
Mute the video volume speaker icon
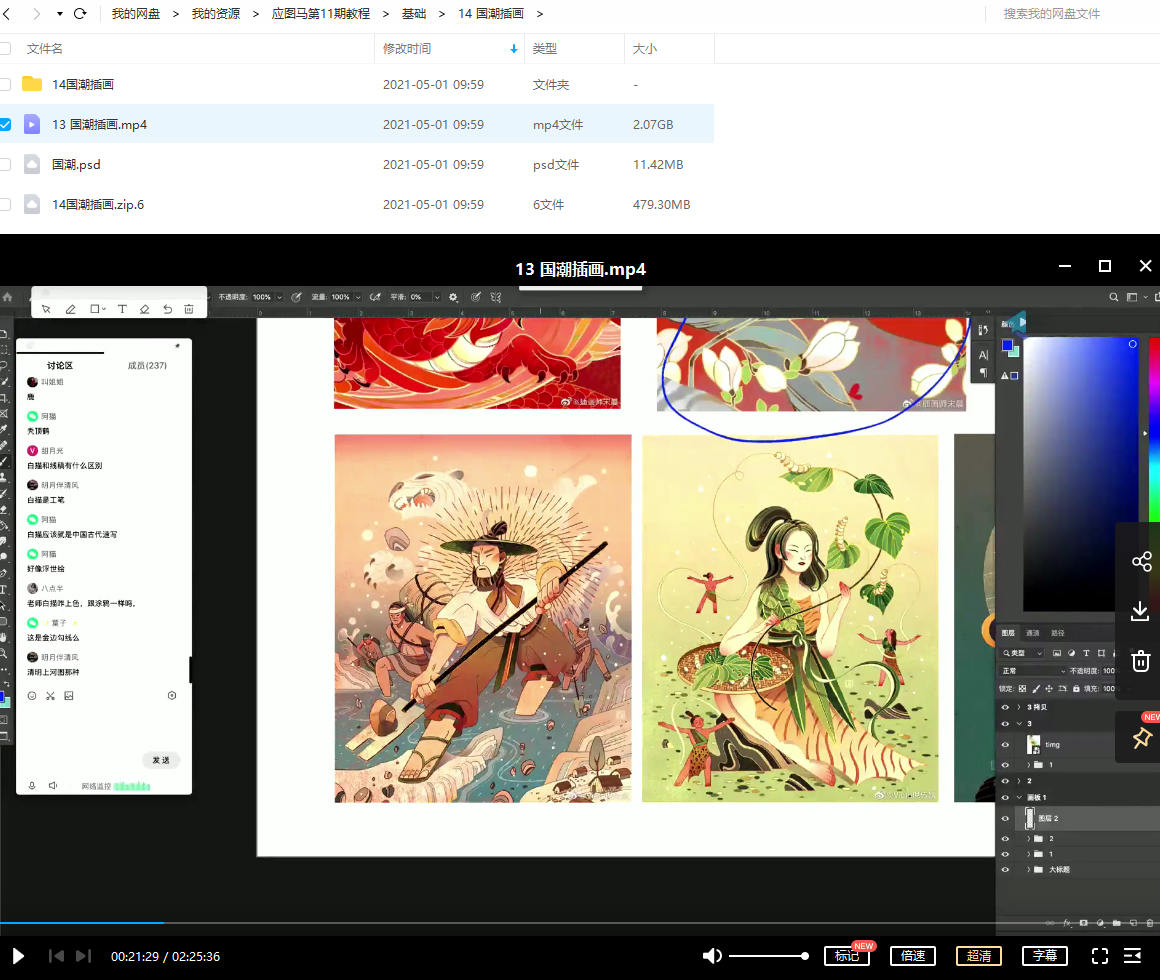click(x=712, y=956)
